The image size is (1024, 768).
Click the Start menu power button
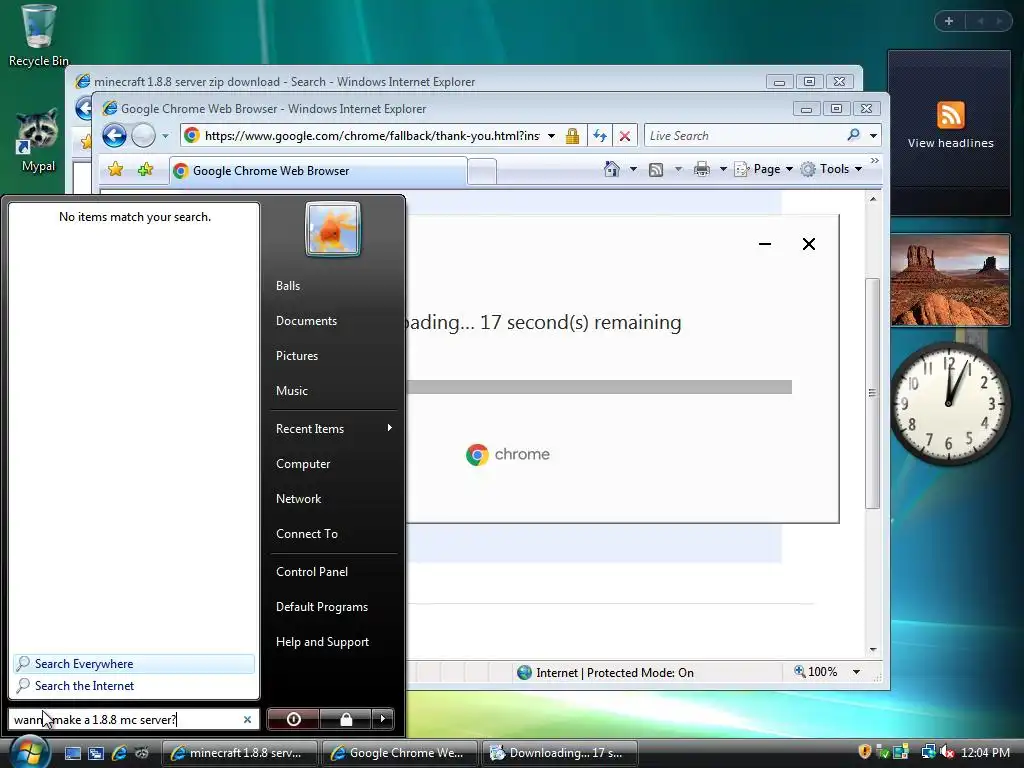[293, 719]
